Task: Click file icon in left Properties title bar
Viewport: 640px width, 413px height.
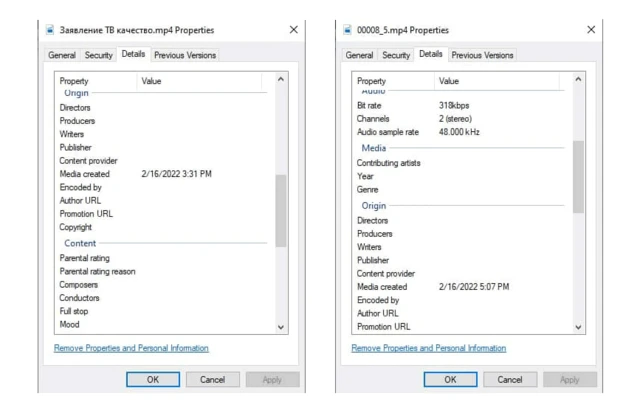Action: click(50, 30)
